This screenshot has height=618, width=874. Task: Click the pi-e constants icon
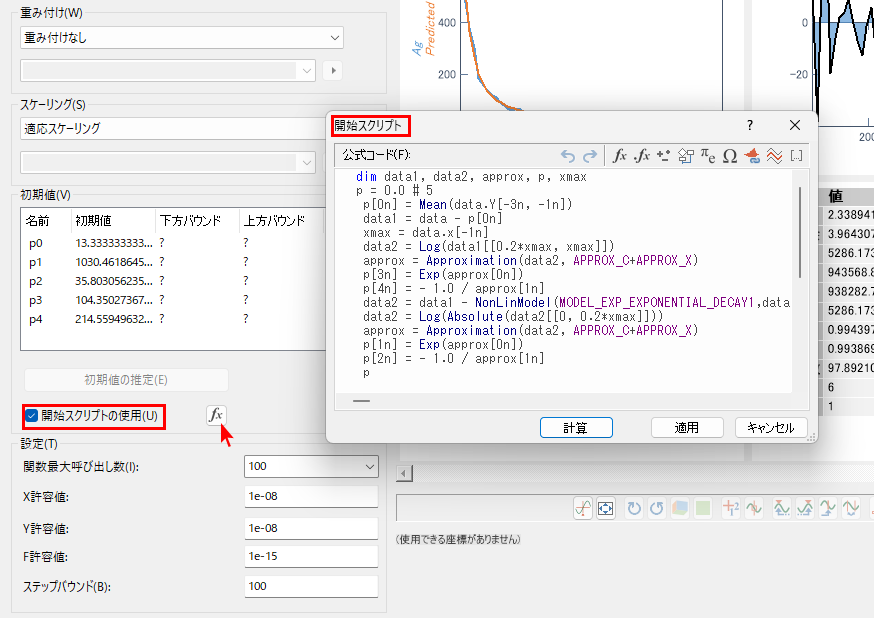click(707, 155)
